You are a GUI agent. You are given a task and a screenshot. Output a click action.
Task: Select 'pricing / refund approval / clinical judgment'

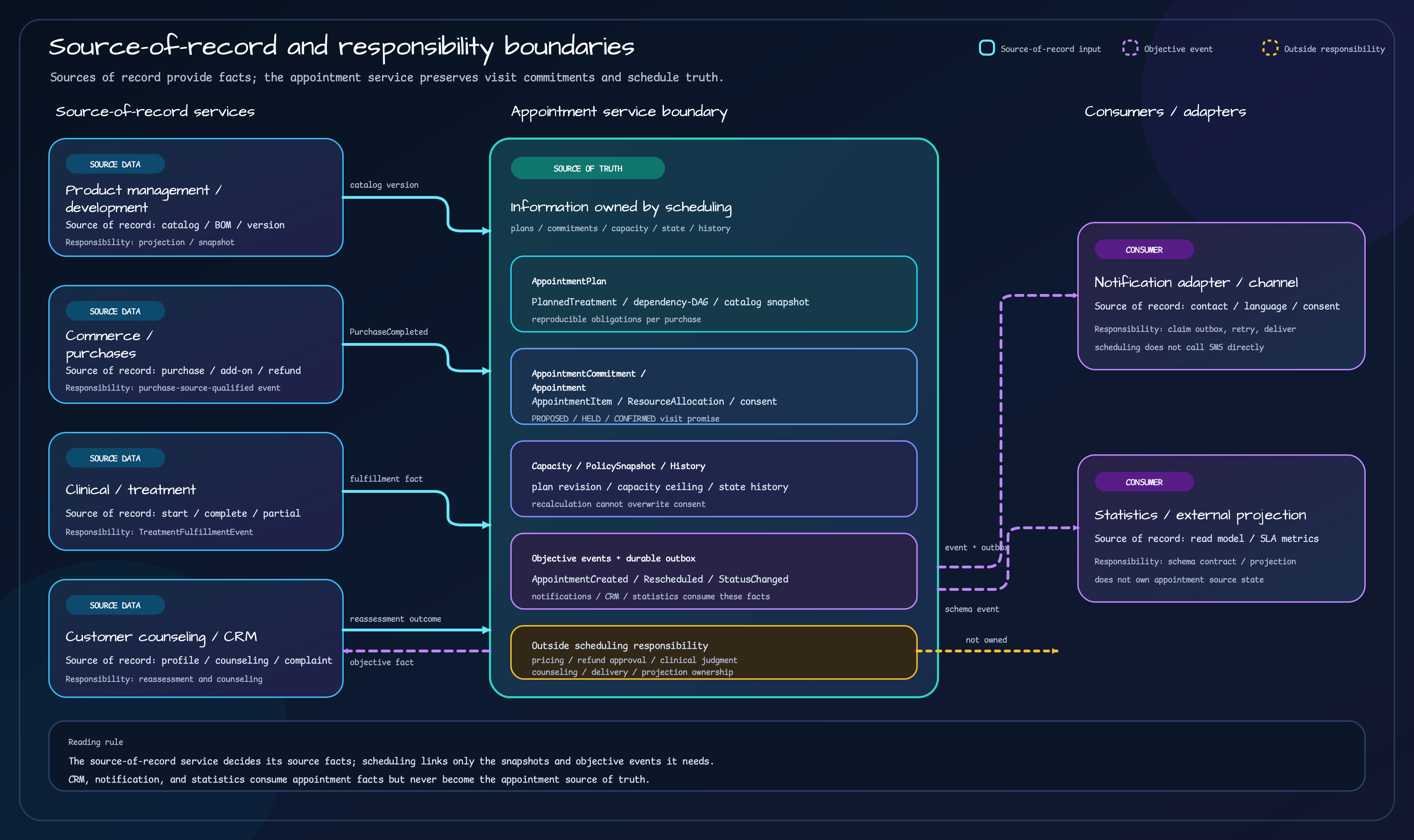click(x=634, y=660)
